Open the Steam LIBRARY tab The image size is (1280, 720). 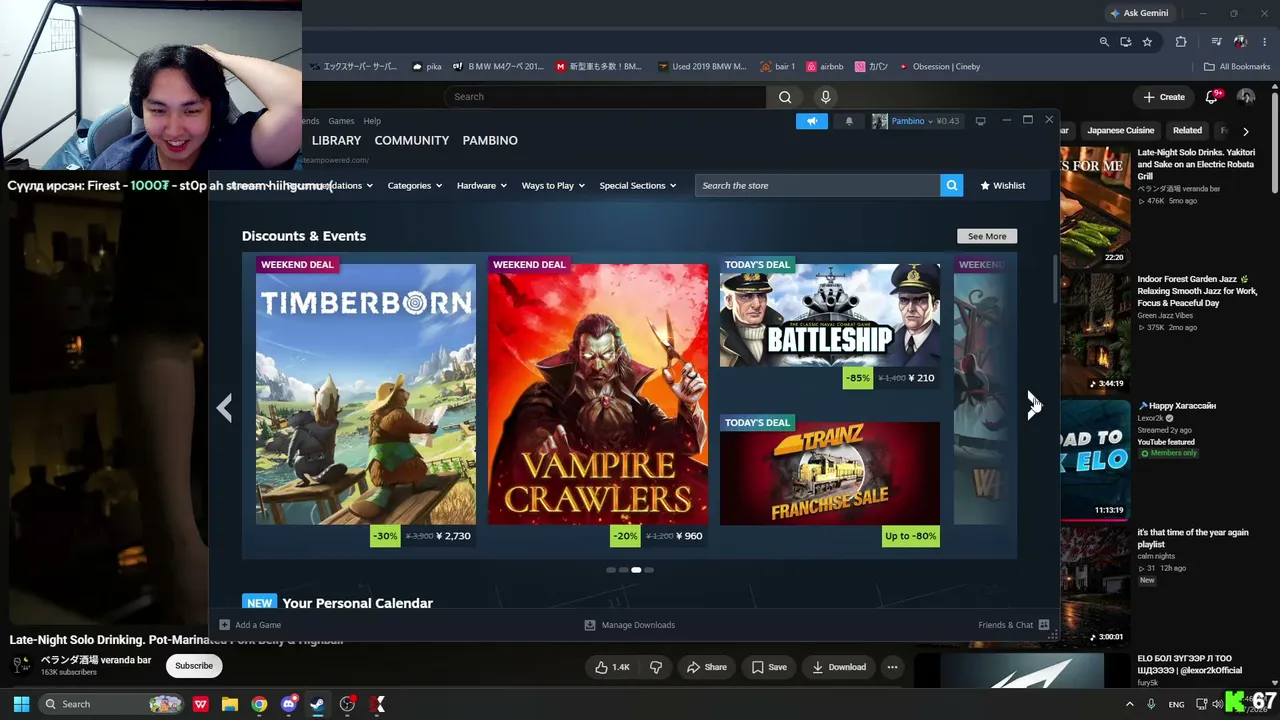[336, 140]
